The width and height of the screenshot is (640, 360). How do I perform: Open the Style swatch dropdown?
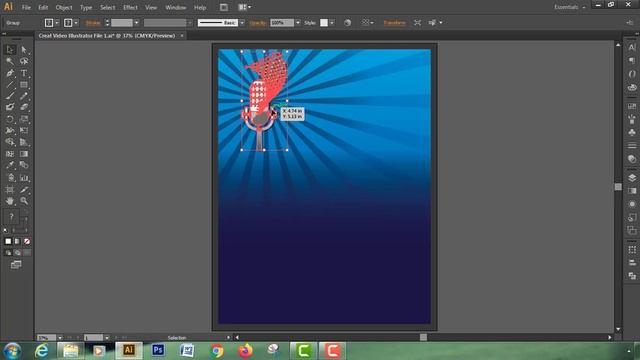332,23
